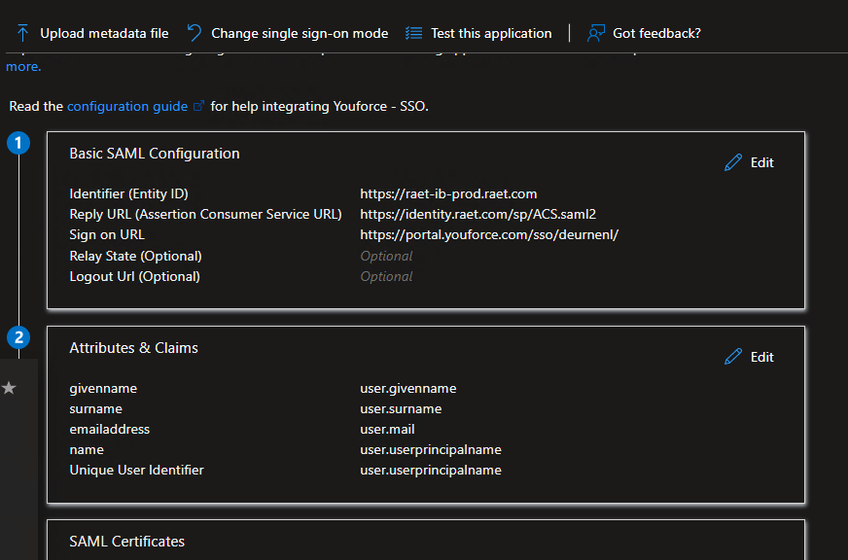
Task: Click the Test this application checklist icon
Action: pos(414,33)
